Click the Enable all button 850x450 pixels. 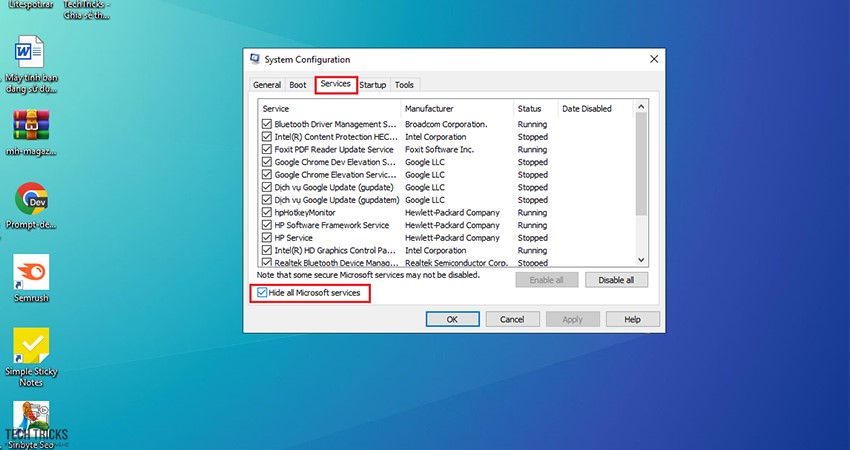click(x=546, y=280)
